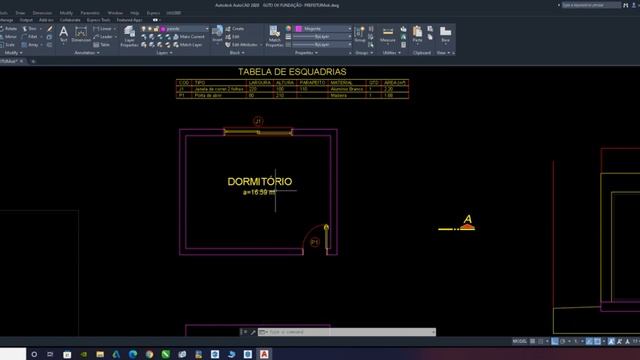Toggle the layer lock padlock icon
The height and width of the screenshot is (360, 640).
pos(156,29)
